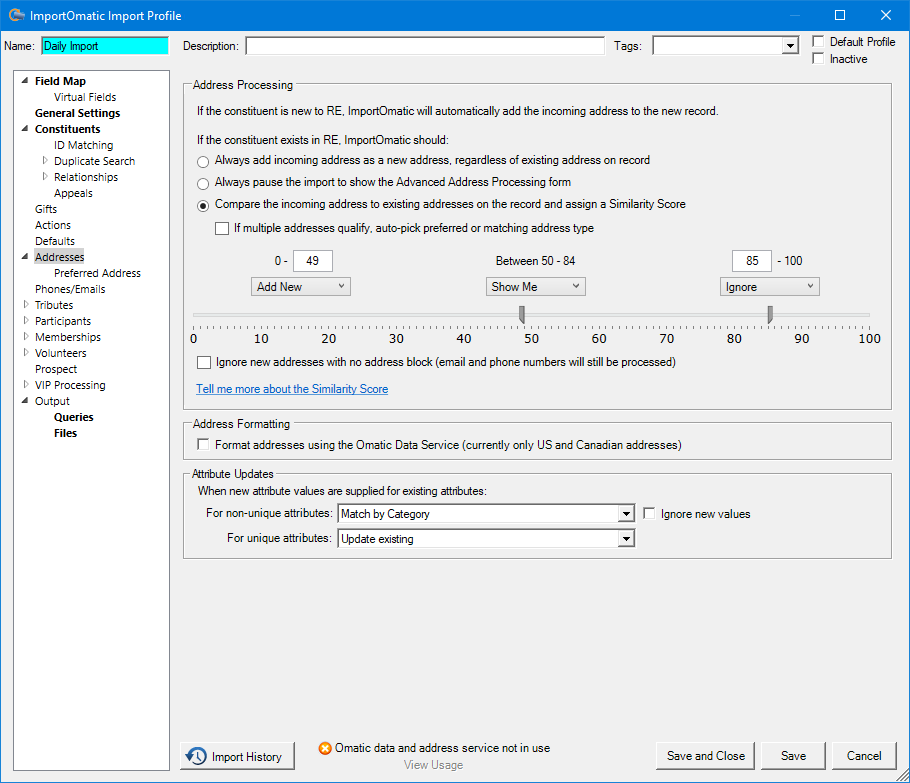Enable Format addresses using the Omatic Data Service
This screenshot has height=783, width=910.
[x=203, y=443]
